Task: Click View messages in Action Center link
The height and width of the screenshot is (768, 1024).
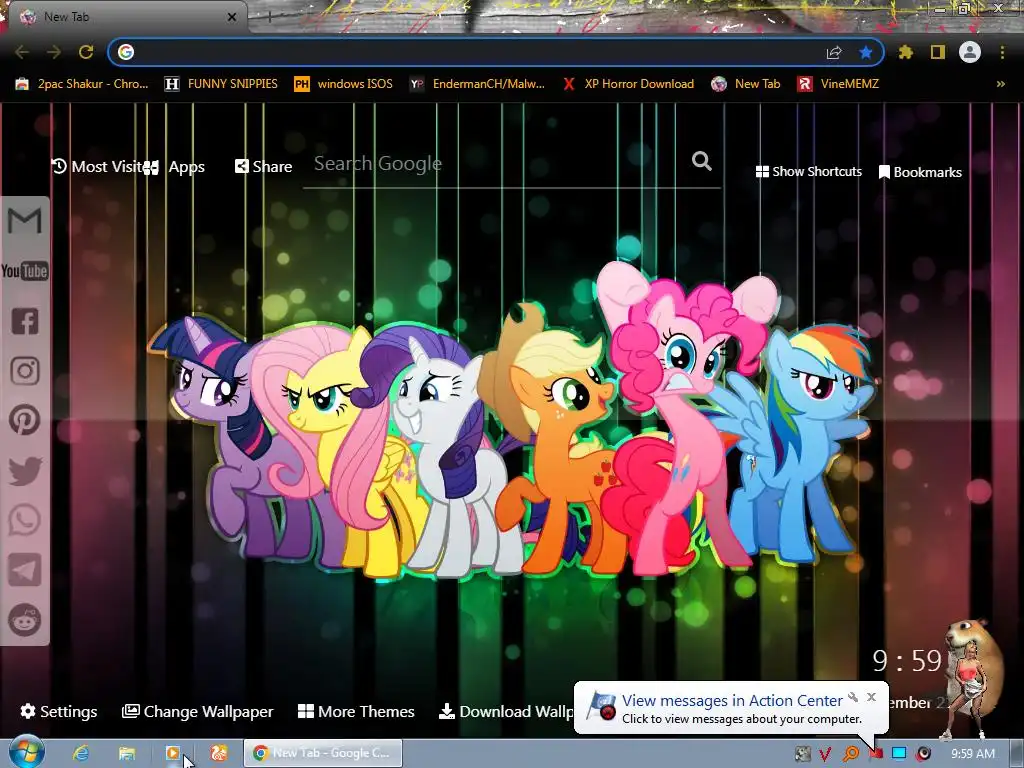Action: tap(732, 701)
